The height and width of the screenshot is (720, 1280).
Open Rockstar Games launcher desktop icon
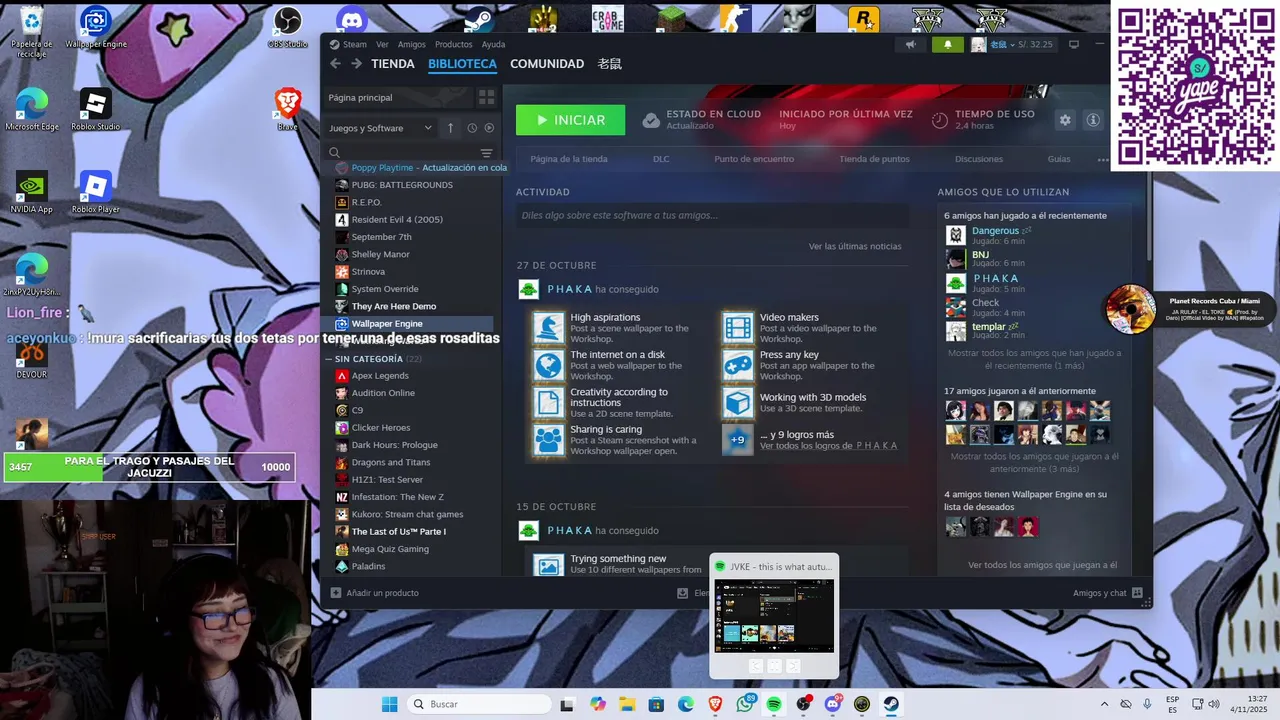point(862,19)
